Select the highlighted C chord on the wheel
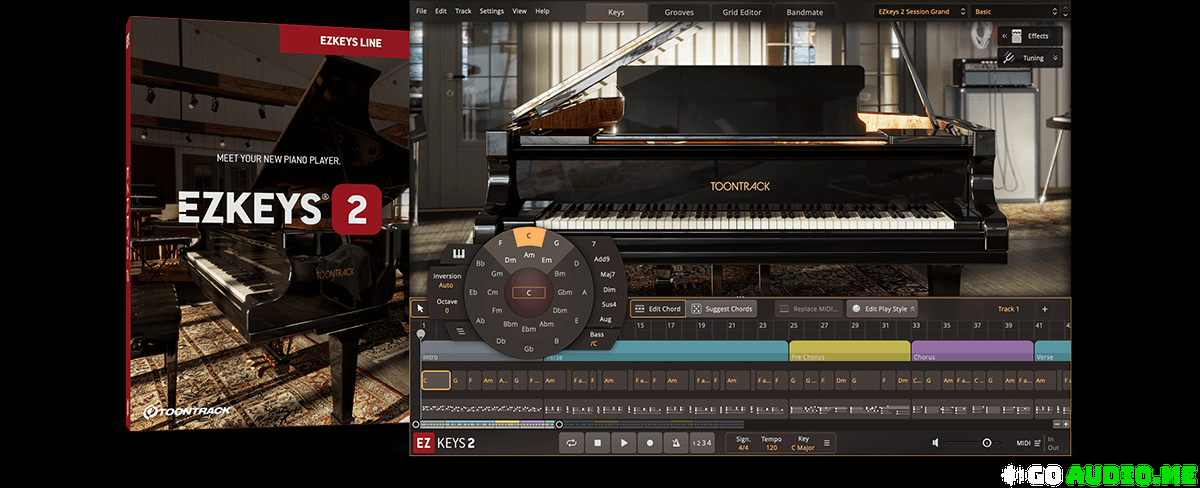Viewport: 1200px width, 488px height. pos(529,237)
